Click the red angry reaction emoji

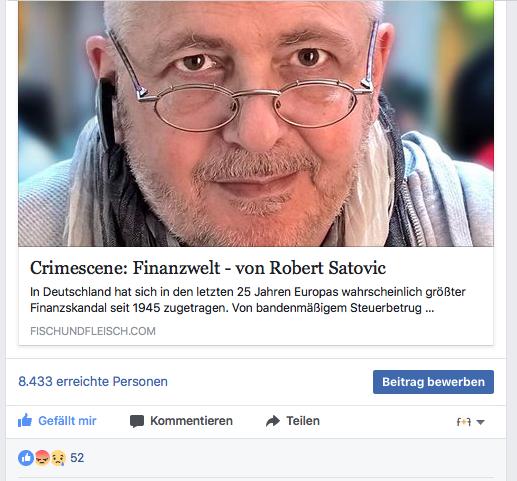[42, 458]
